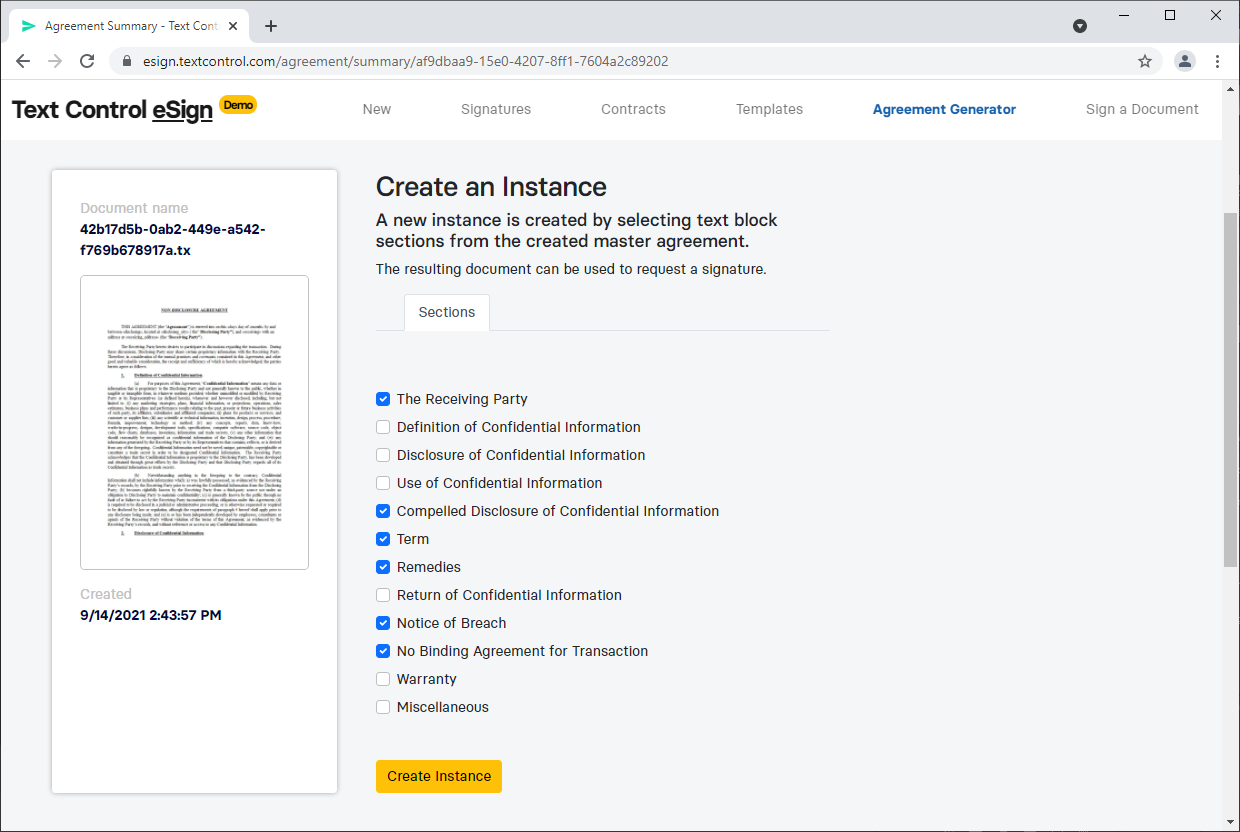Open the Signatures page

coord(496,109)
